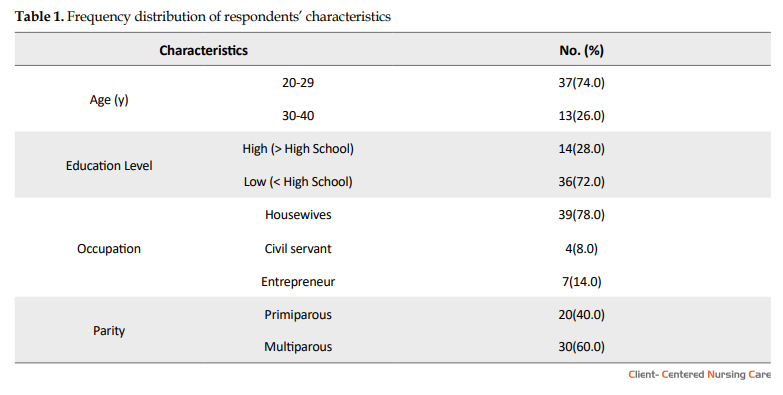Click the 30(60.0) value
This screenshot has height=395, width=783.
581,347
